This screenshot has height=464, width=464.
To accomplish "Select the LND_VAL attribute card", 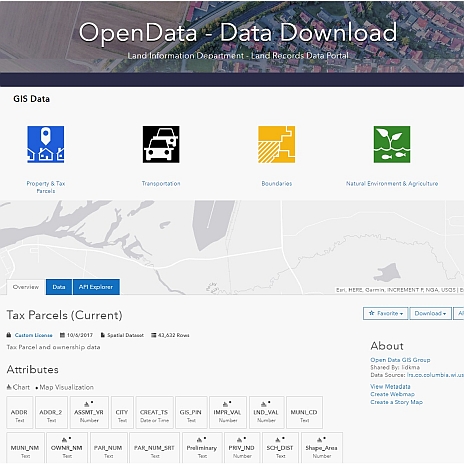I will 266,412.
